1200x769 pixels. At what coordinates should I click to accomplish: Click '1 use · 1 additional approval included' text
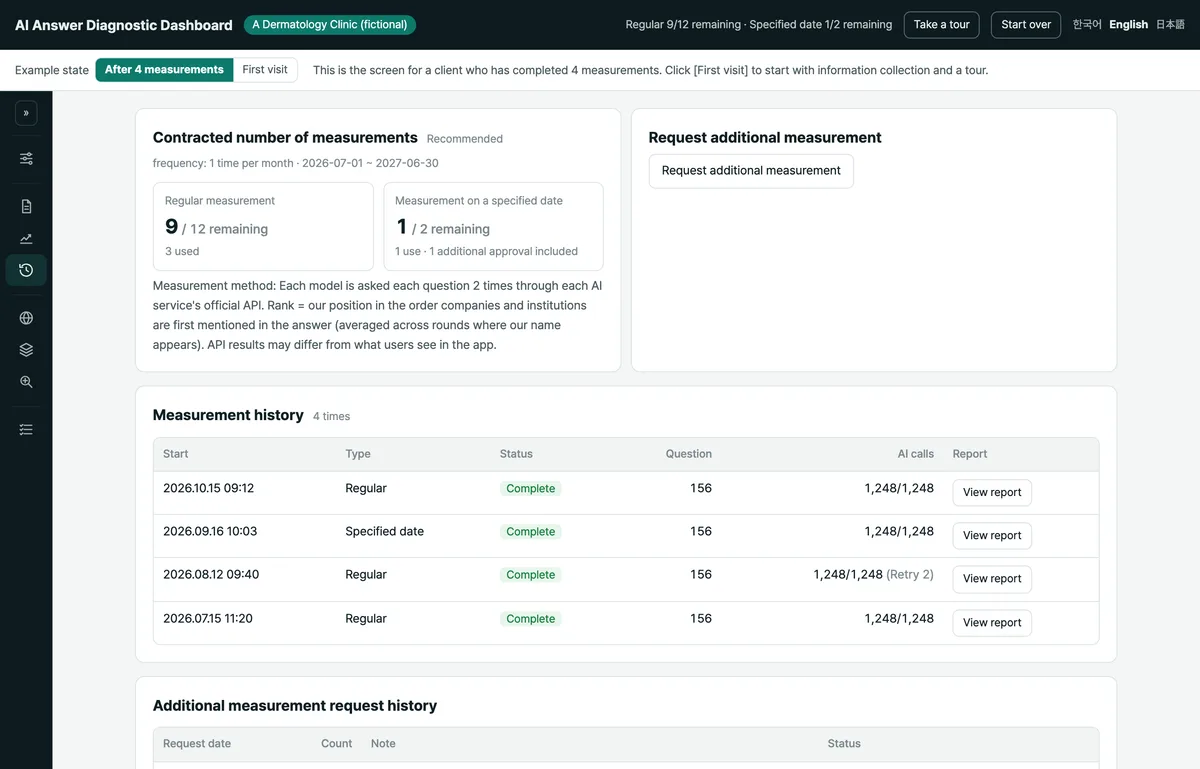click(x=486, y=252)
